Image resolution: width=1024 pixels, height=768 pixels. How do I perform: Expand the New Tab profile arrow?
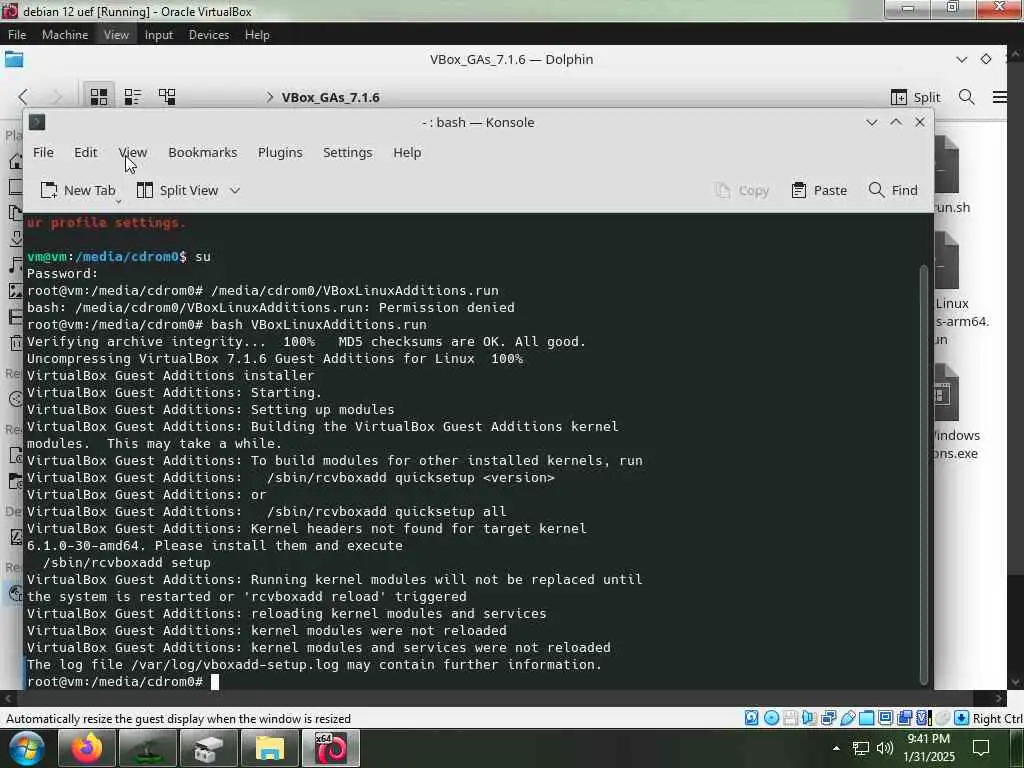(x=119, y=202)
